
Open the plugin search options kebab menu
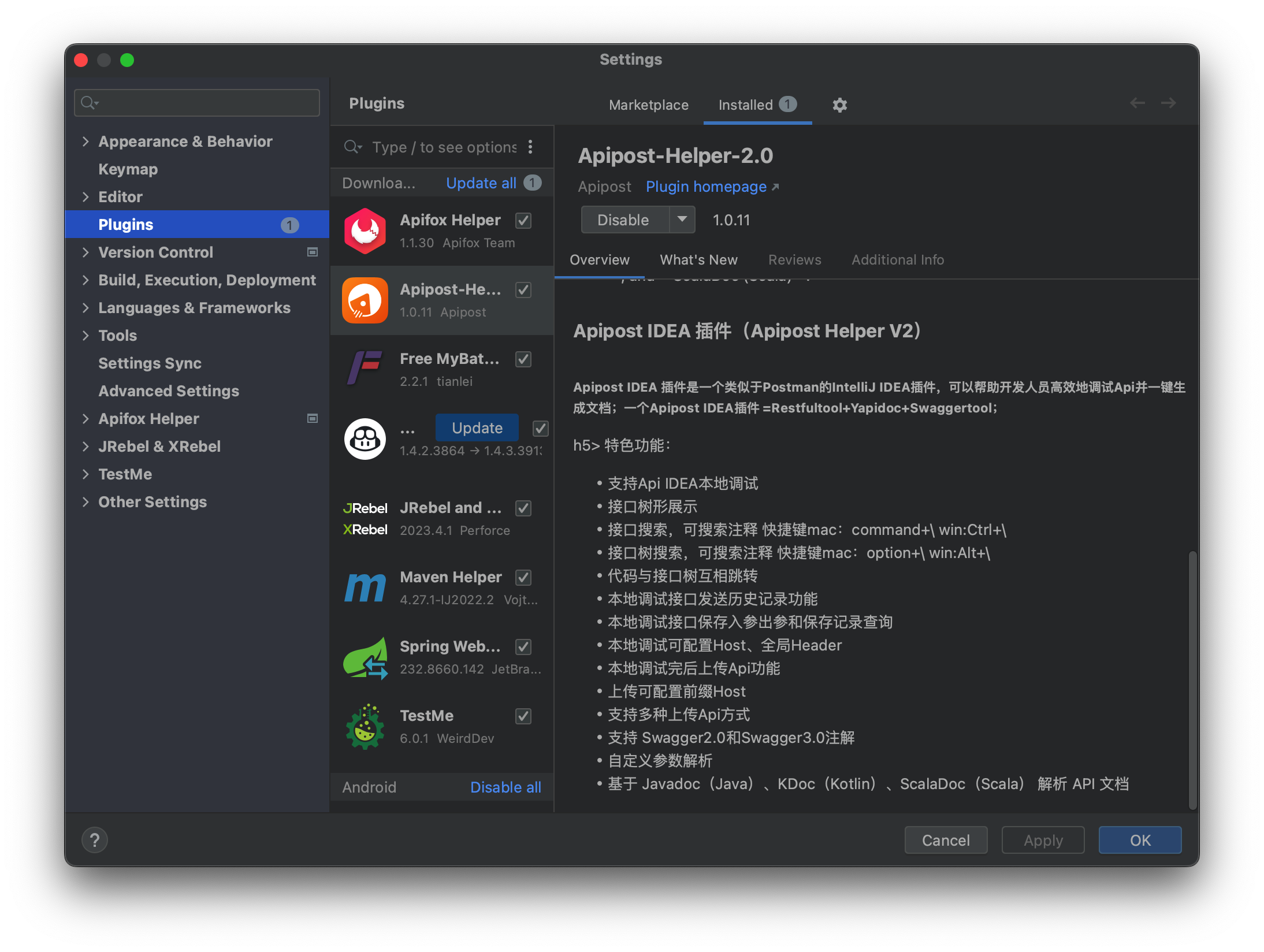pos(530,147)
